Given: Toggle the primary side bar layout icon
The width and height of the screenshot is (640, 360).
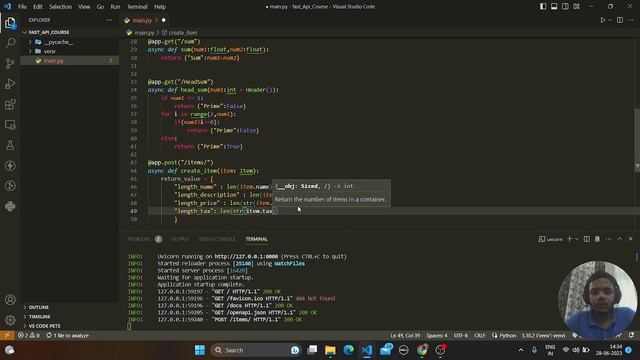Looking at the screenshot, I should 543,7.
